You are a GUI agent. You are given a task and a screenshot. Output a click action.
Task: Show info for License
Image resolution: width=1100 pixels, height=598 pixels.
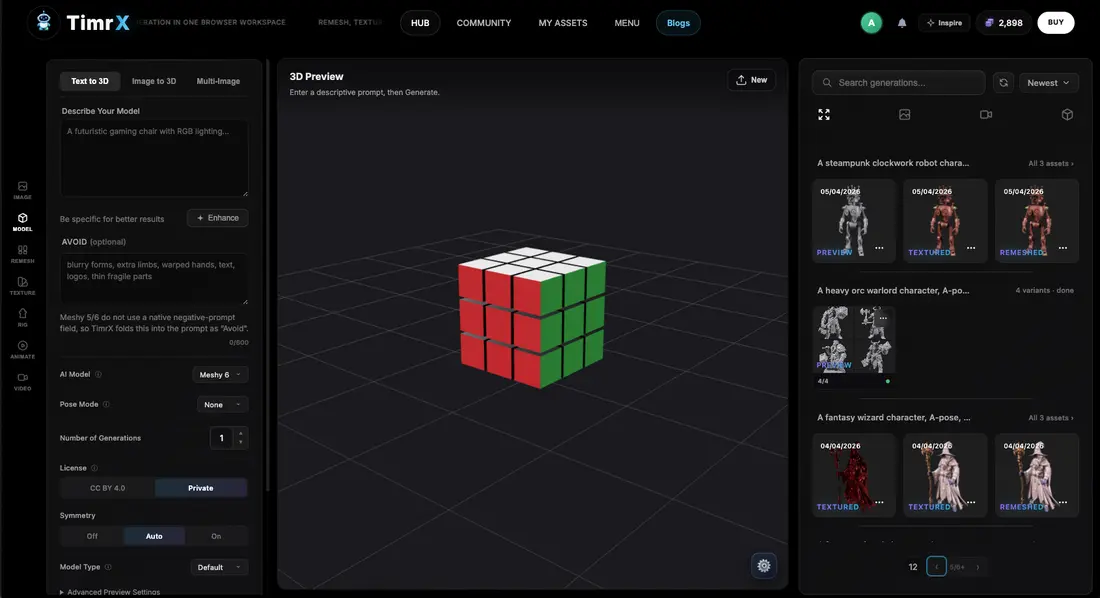(x=94, y=468)
